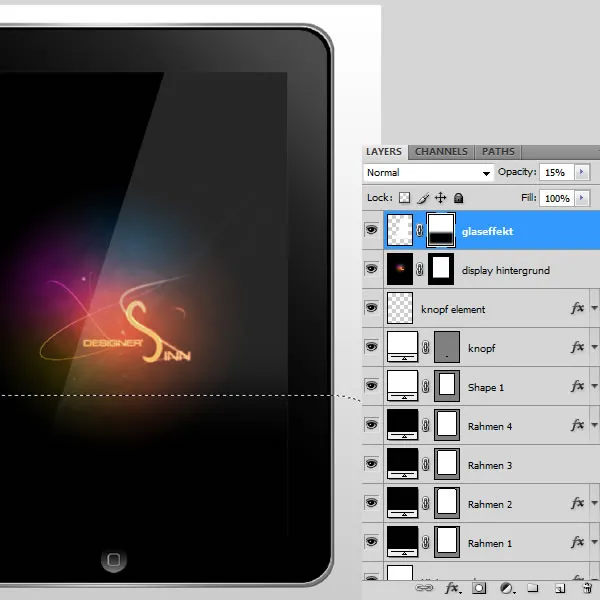Viewport: 600px width, 600px height.
Task: Click link layers icon at panel bottom
Action: click(424, 588)
